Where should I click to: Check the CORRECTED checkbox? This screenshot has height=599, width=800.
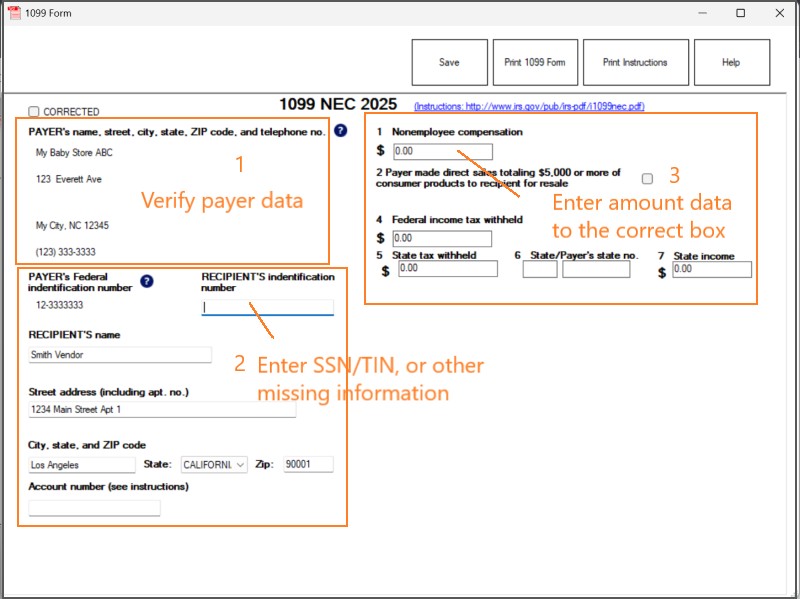[34, 112]
